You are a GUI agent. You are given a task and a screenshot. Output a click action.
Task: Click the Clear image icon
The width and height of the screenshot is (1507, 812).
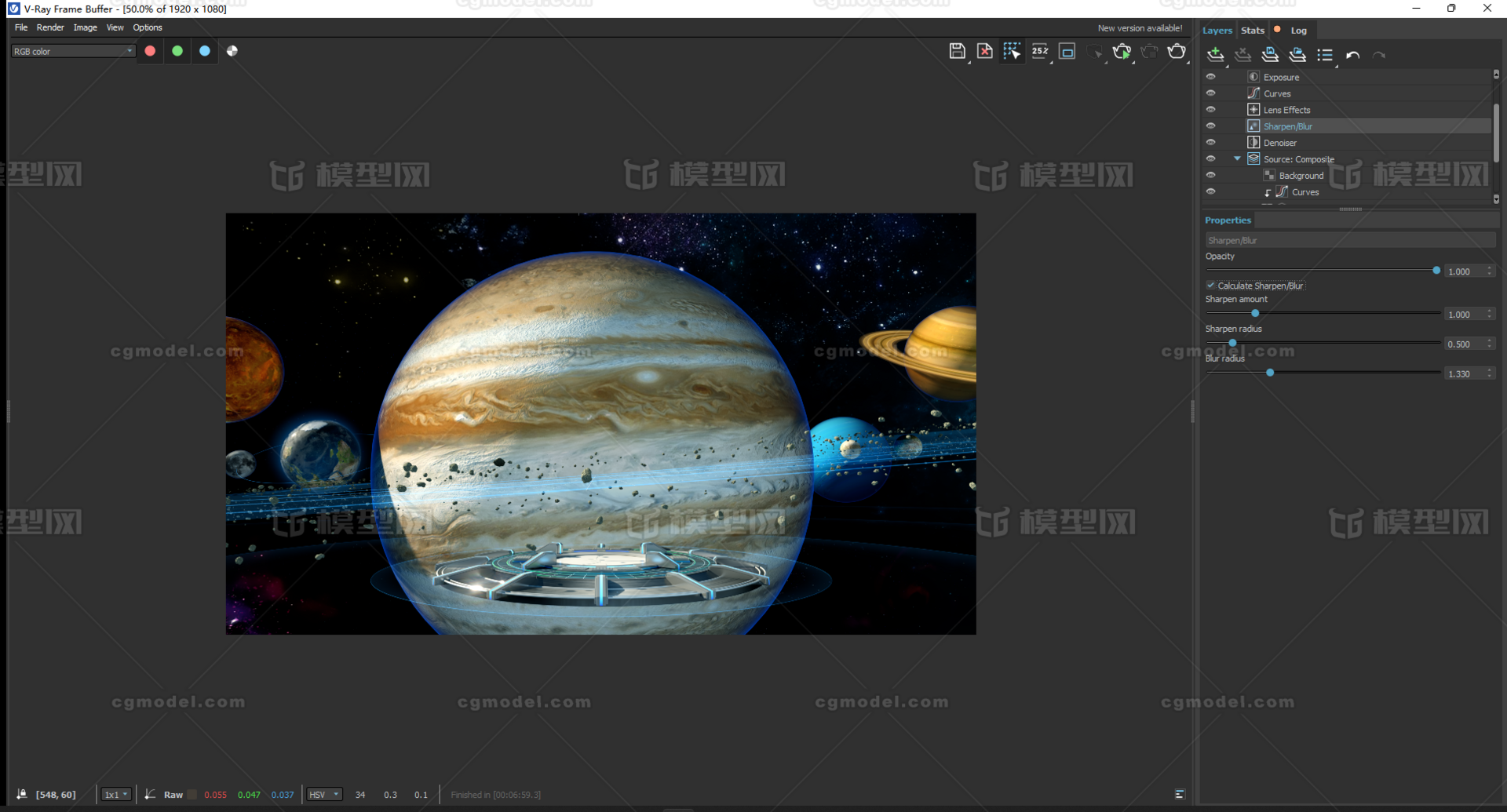pyautogui.click(x=985, y=51)
